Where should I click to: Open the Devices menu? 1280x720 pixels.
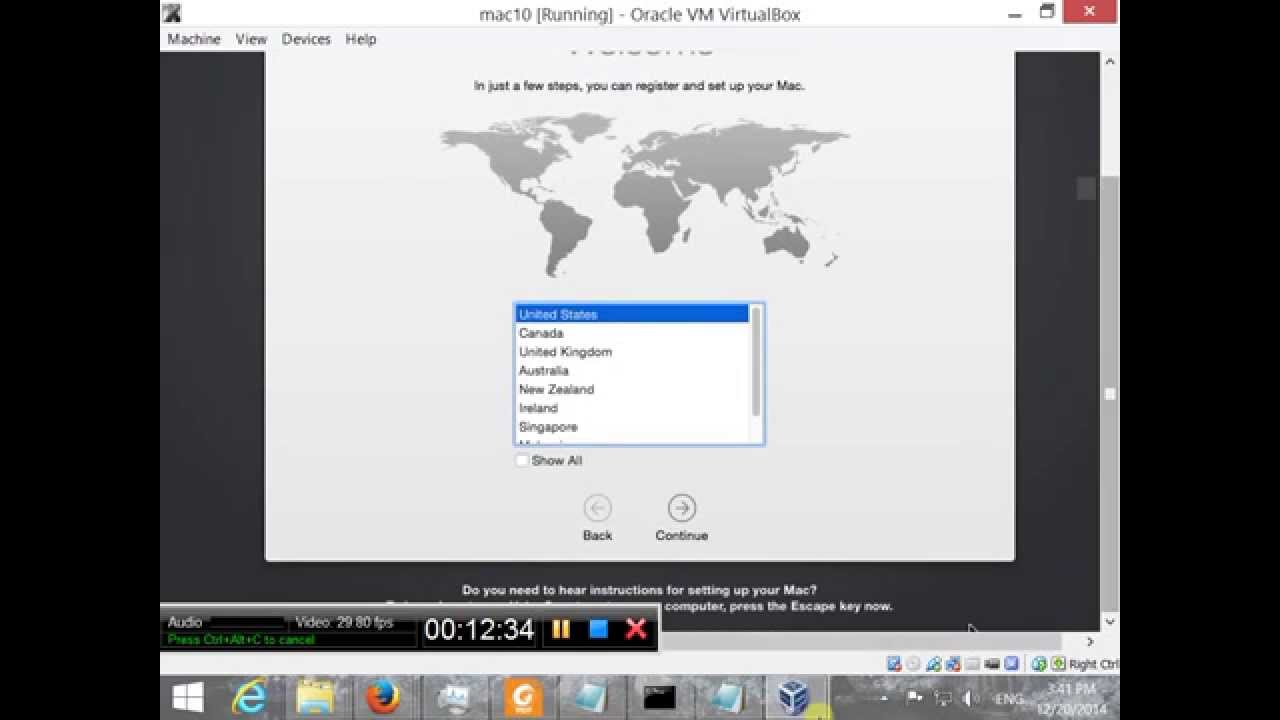[306, 39]
